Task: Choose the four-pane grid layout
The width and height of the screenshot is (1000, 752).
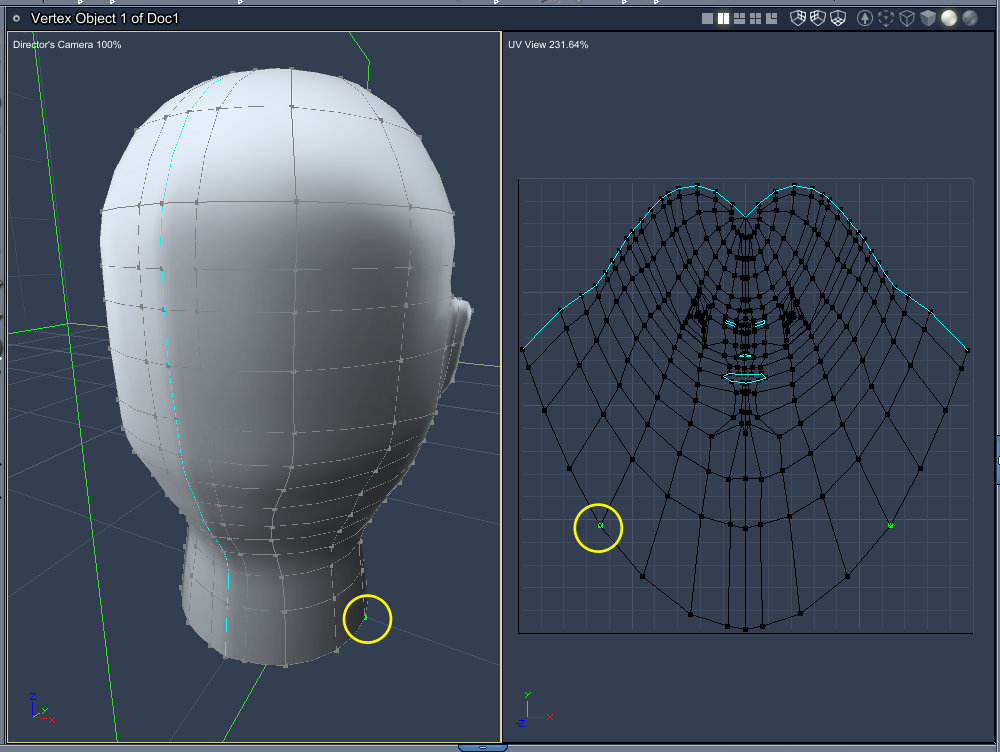Action: click(755, 18)
